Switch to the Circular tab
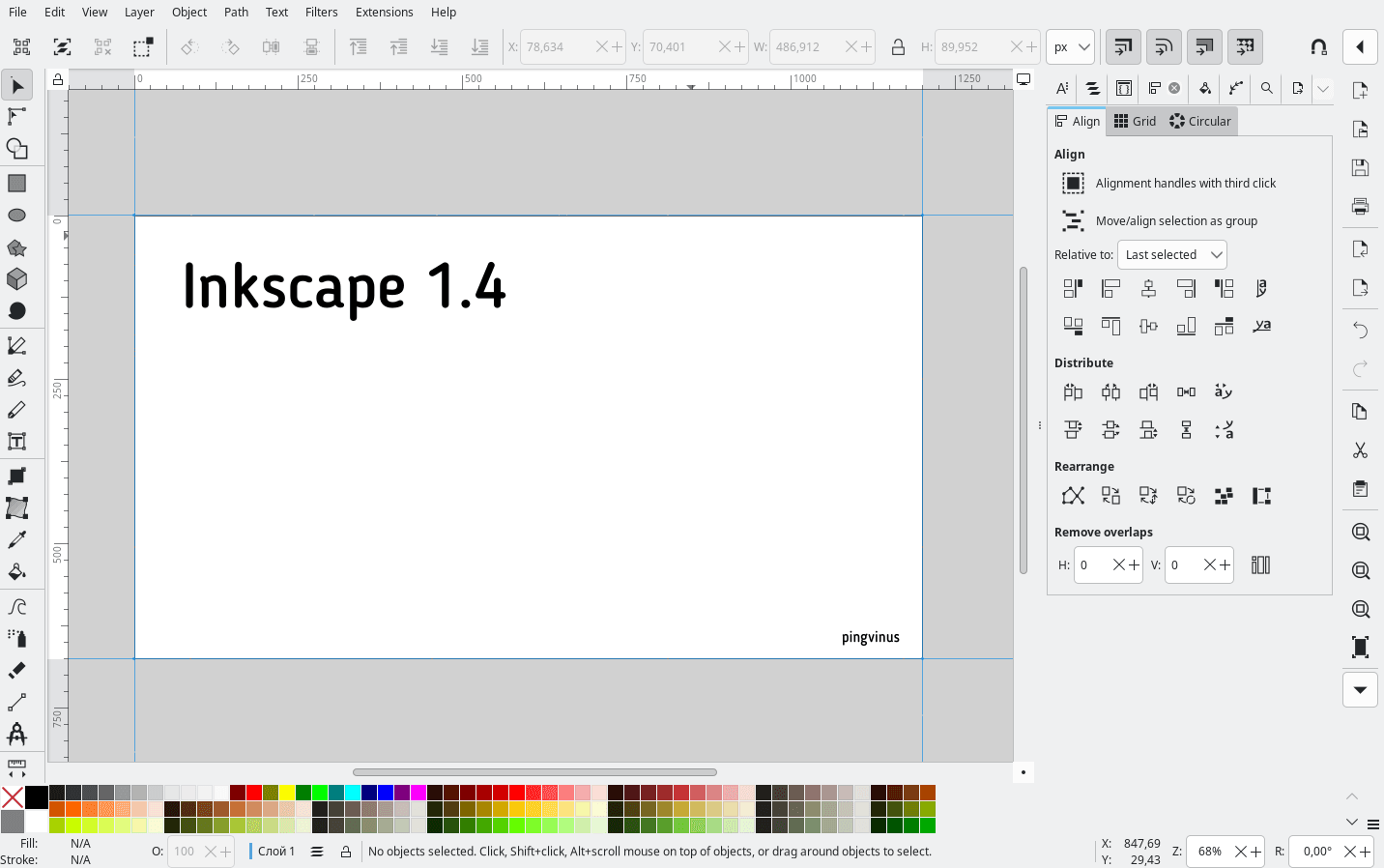Viewport: 1384px width, 868px height. 1200,121
